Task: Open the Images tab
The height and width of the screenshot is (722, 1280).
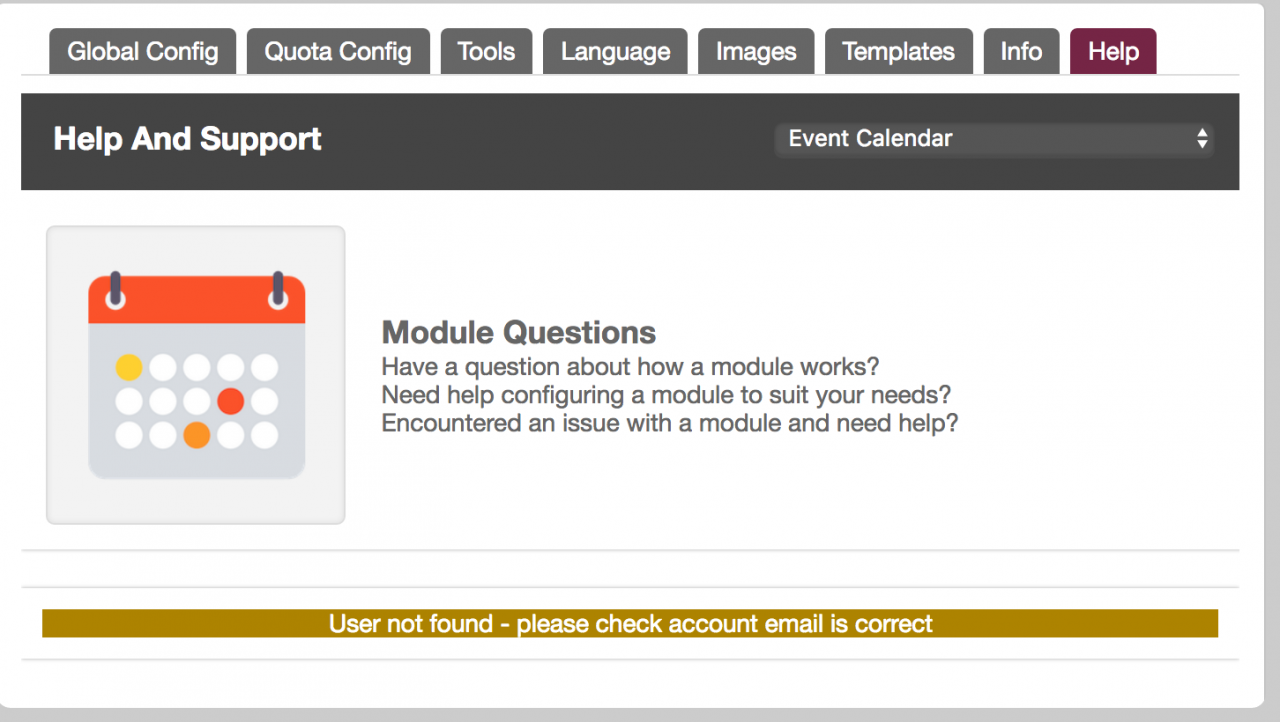Action: click(756, 52)
